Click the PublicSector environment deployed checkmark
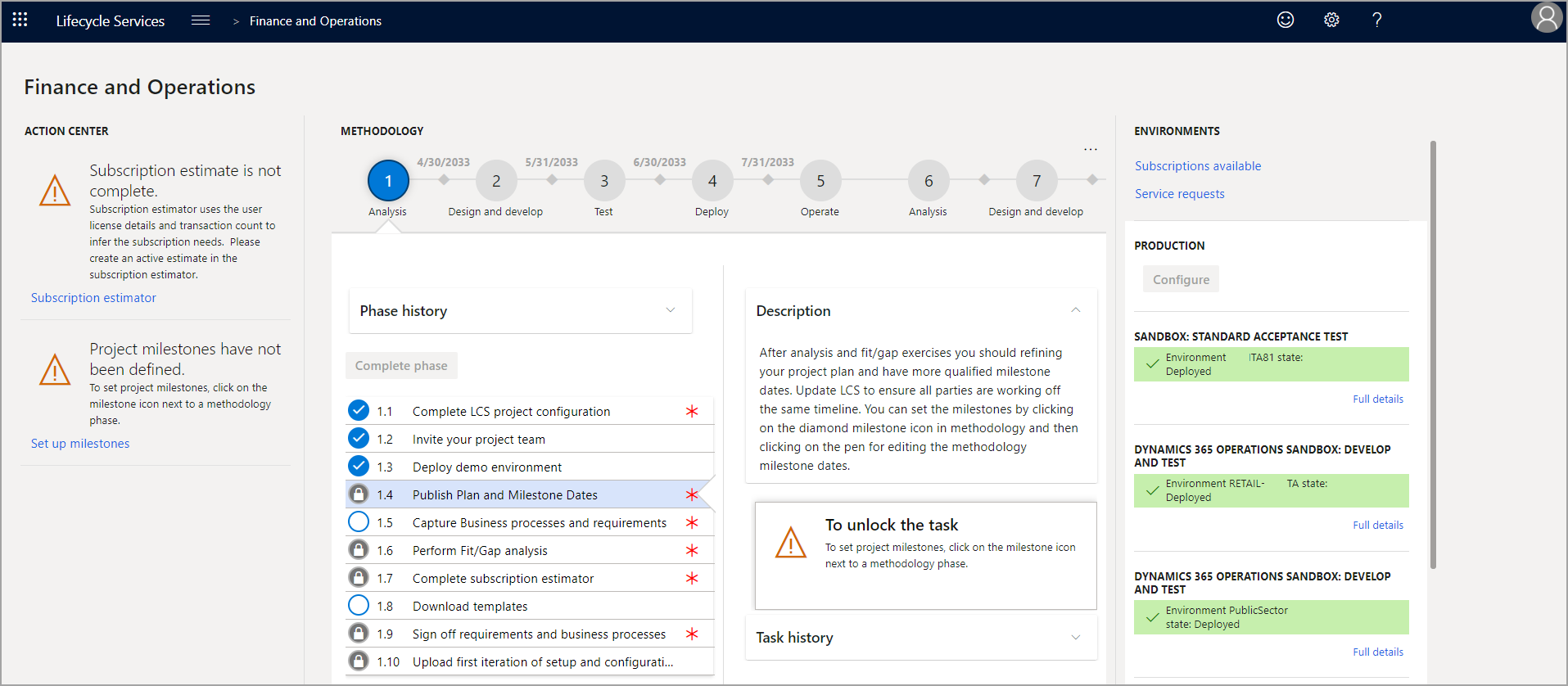This screenshot has width=1568, height=686. (1152, 617)
